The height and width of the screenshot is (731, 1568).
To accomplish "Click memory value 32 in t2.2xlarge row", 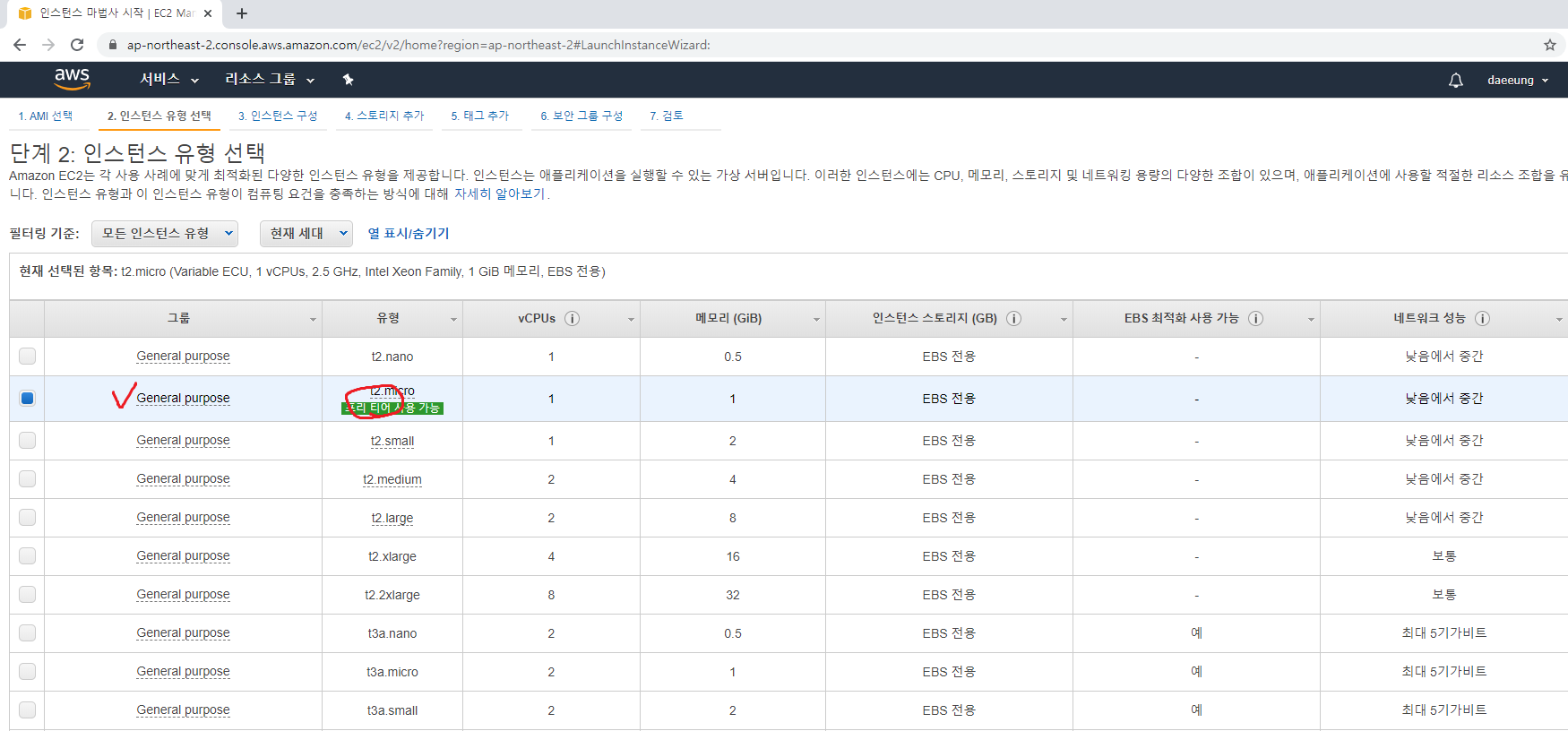I will coord(733,595).
